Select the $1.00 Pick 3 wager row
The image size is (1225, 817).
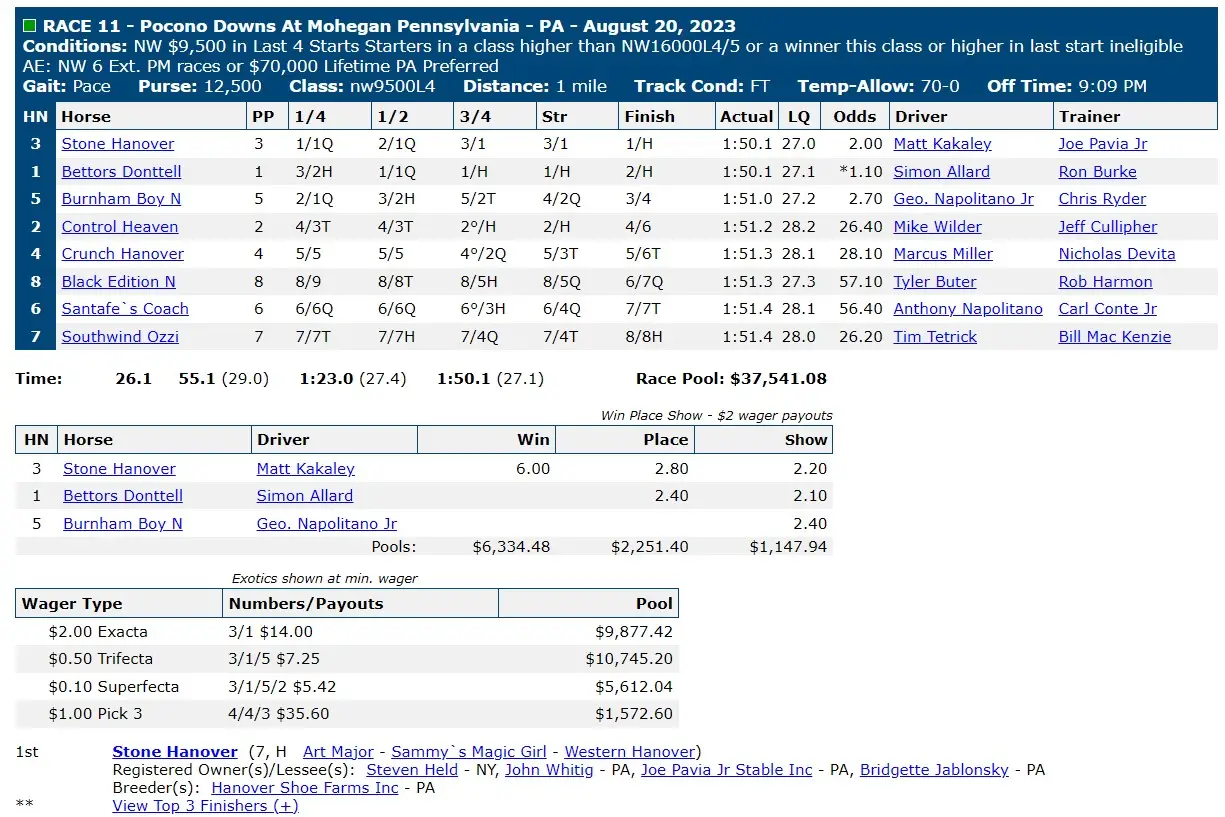pos(347,714)
